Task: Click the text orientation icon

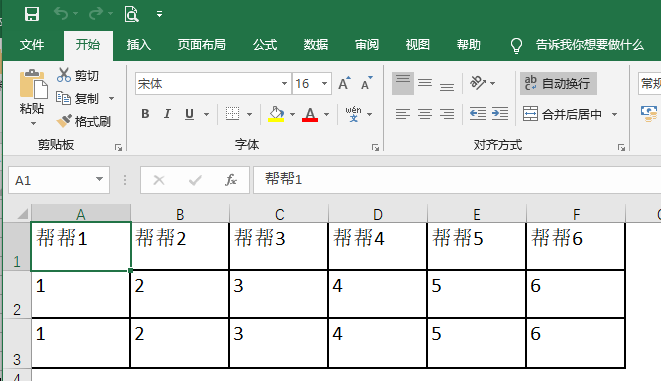Action: tap(478, 83)
